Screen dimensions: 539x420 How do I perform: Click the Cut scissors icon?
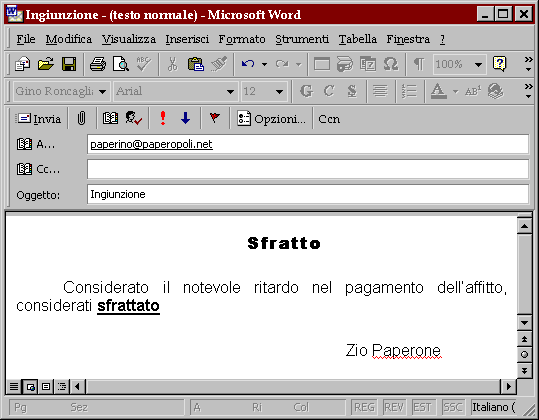pos(173,64)
